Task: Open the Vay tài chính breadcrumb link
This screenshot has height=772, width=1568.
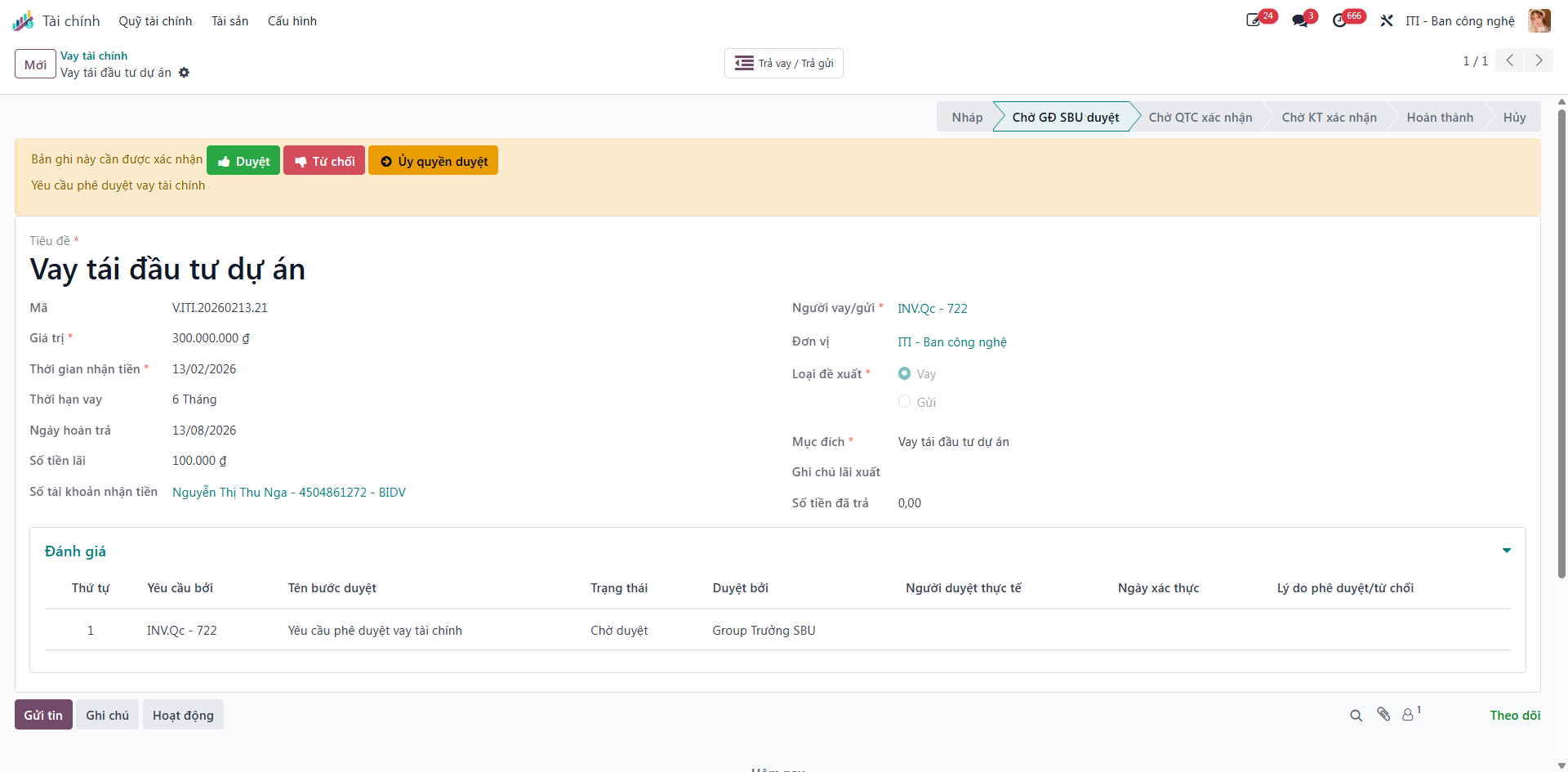Action: click(x=94, y=56)
